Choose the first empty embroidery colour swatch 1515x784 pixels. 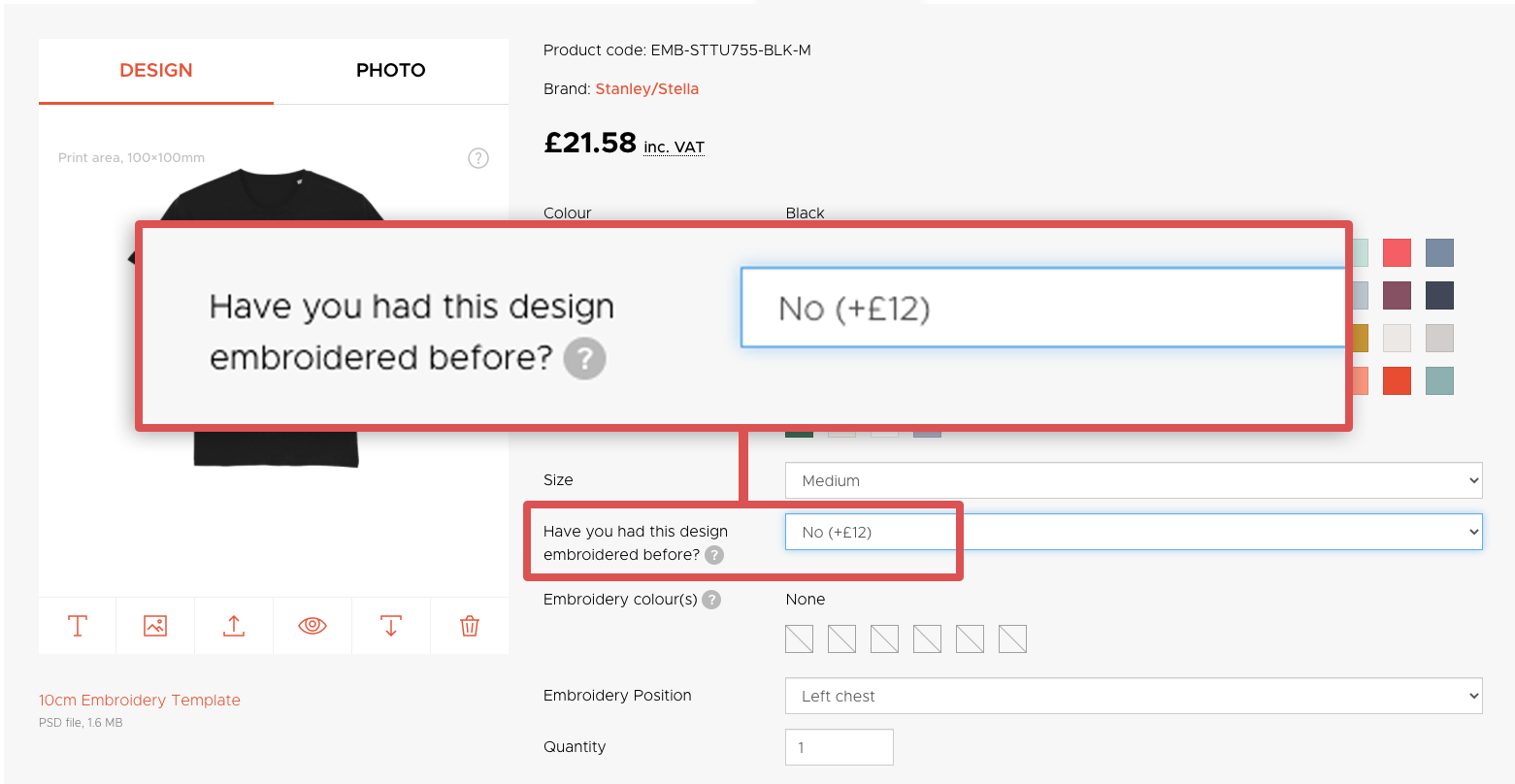pos(799,638)
